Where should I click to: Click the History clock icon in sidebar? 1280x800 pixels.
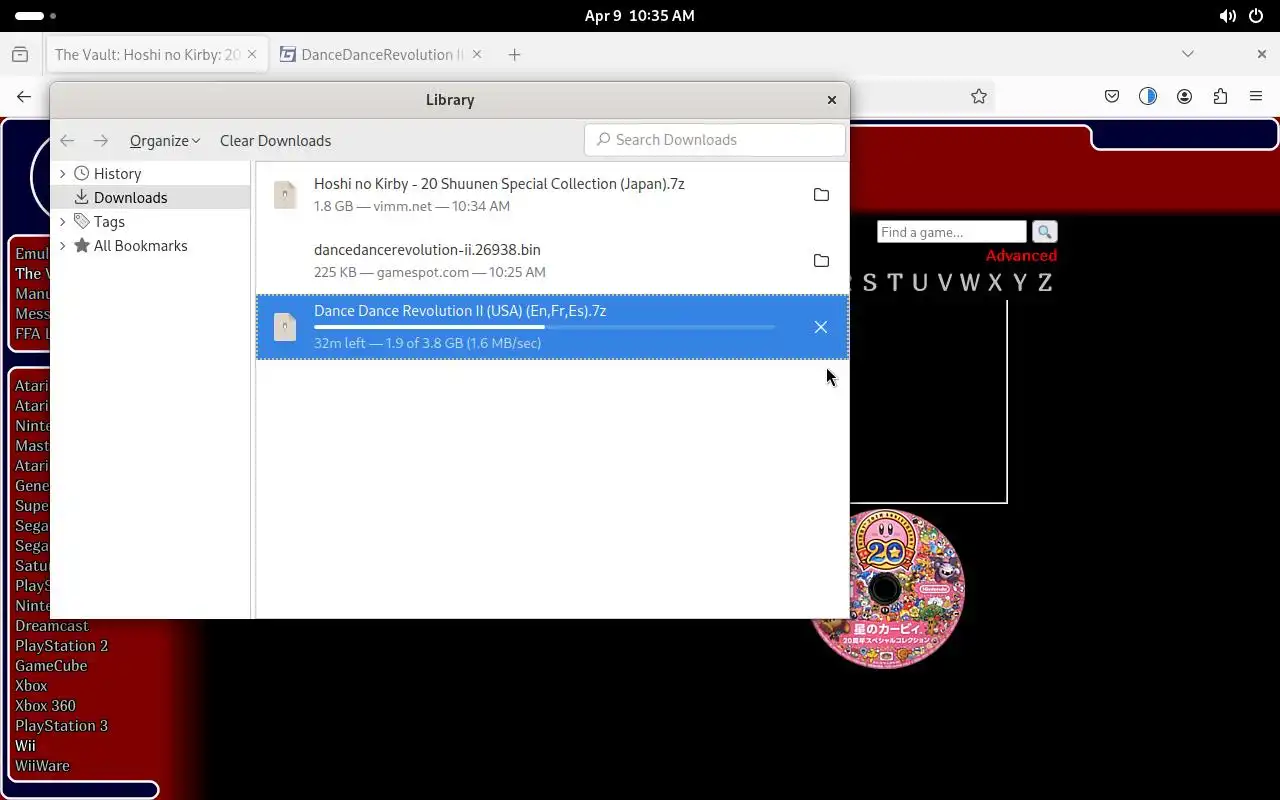pyautogui.click(x=82, y=174)
